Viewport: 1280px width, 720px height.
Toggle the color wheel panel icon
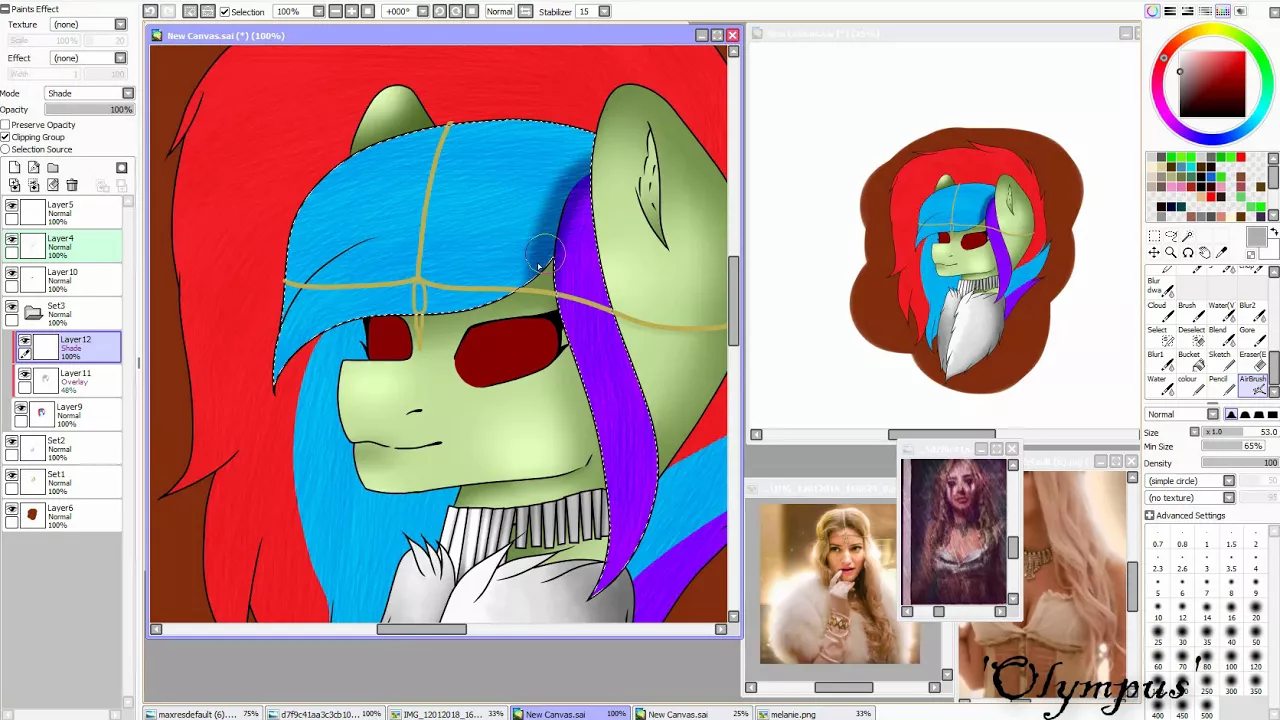1153,11
